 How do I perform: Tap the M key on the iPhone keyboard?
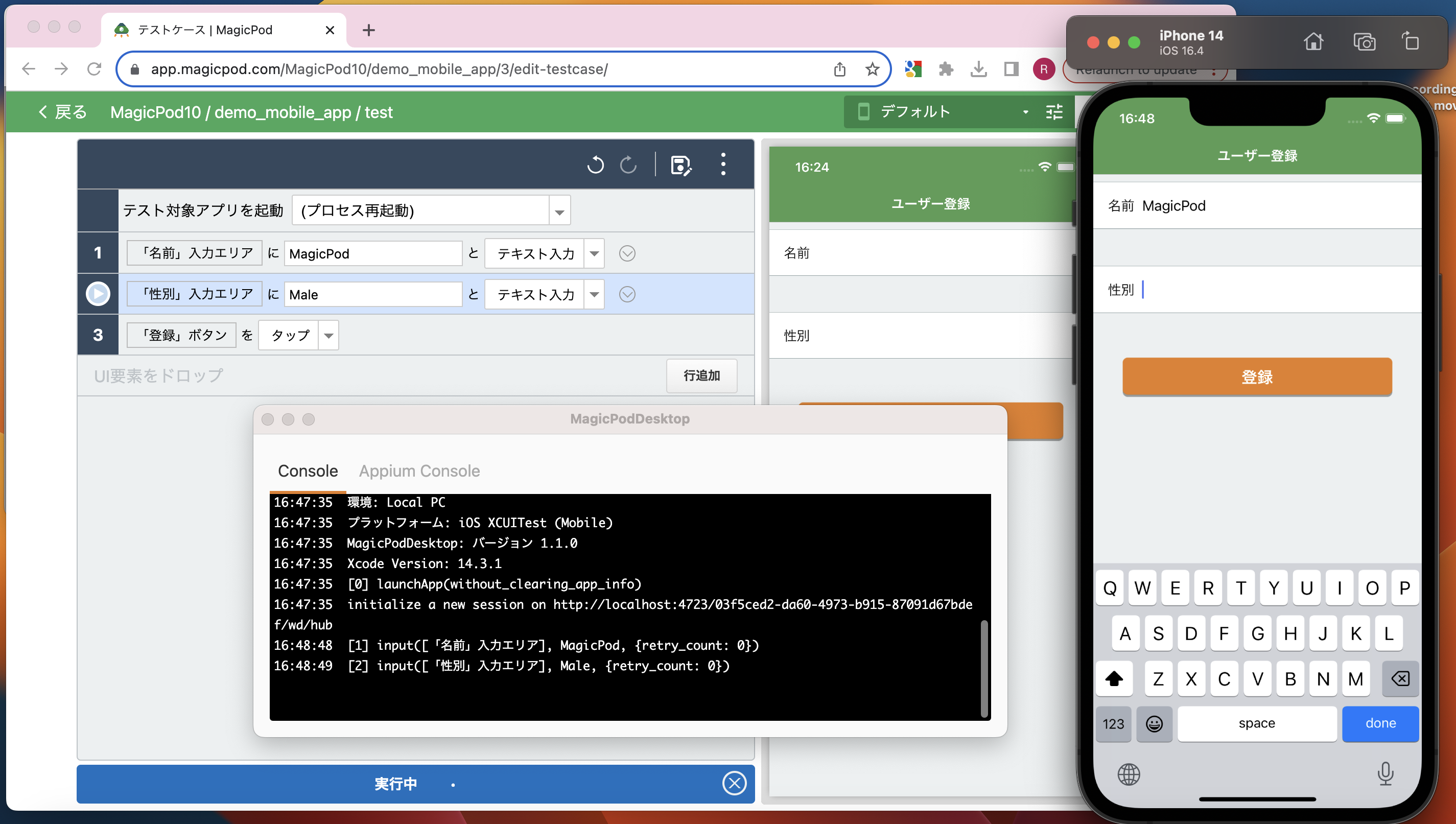[x=1355, y=678]
